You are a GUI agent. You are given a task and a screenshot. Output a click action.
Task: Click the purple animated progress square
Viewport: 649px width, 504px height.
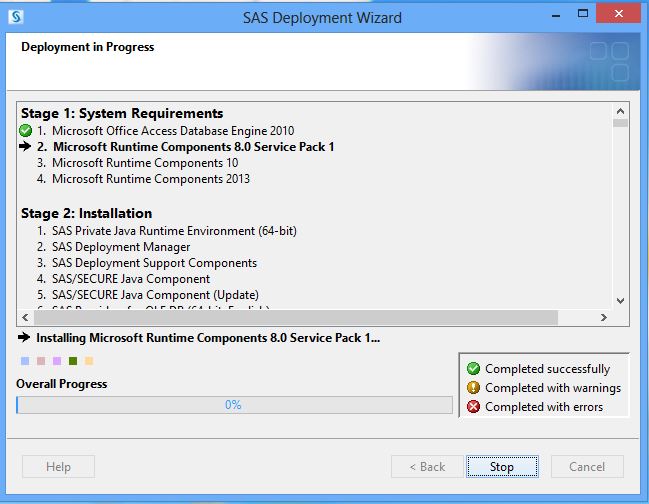click(x=57, y=361)
